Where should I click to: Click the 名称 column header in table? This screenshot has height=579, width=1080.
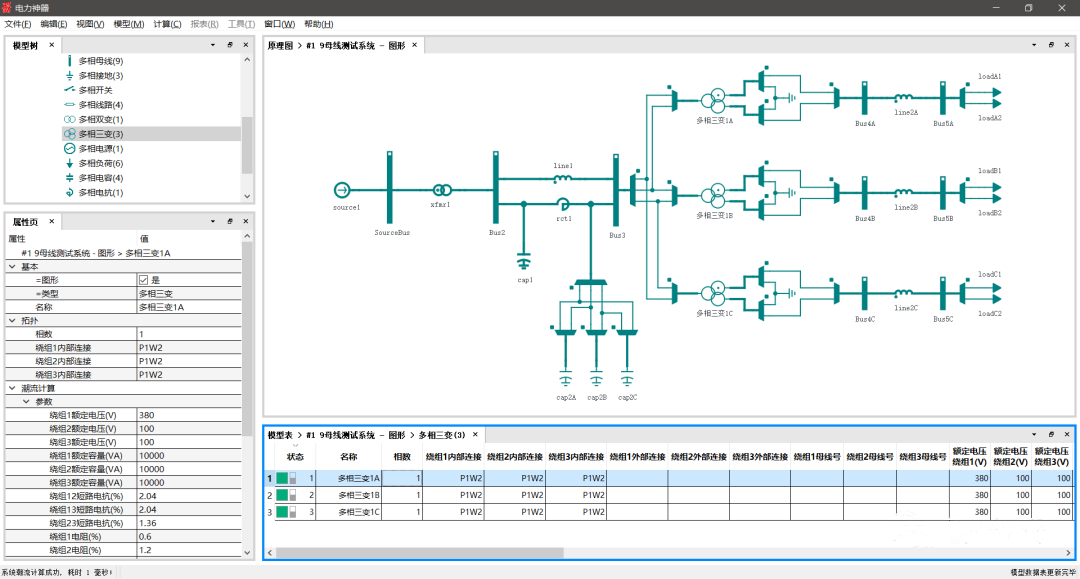(x=349, y=456)
